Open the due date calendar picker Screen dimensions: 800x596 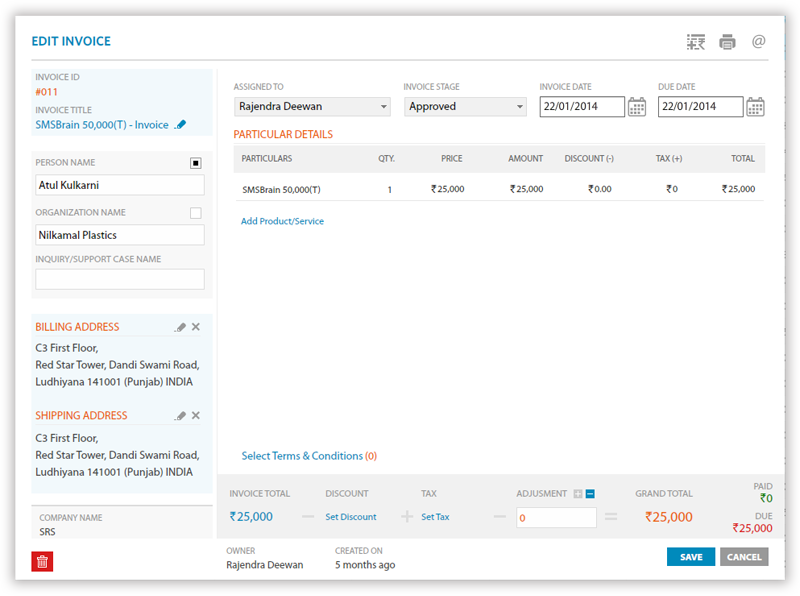point(755,107)
